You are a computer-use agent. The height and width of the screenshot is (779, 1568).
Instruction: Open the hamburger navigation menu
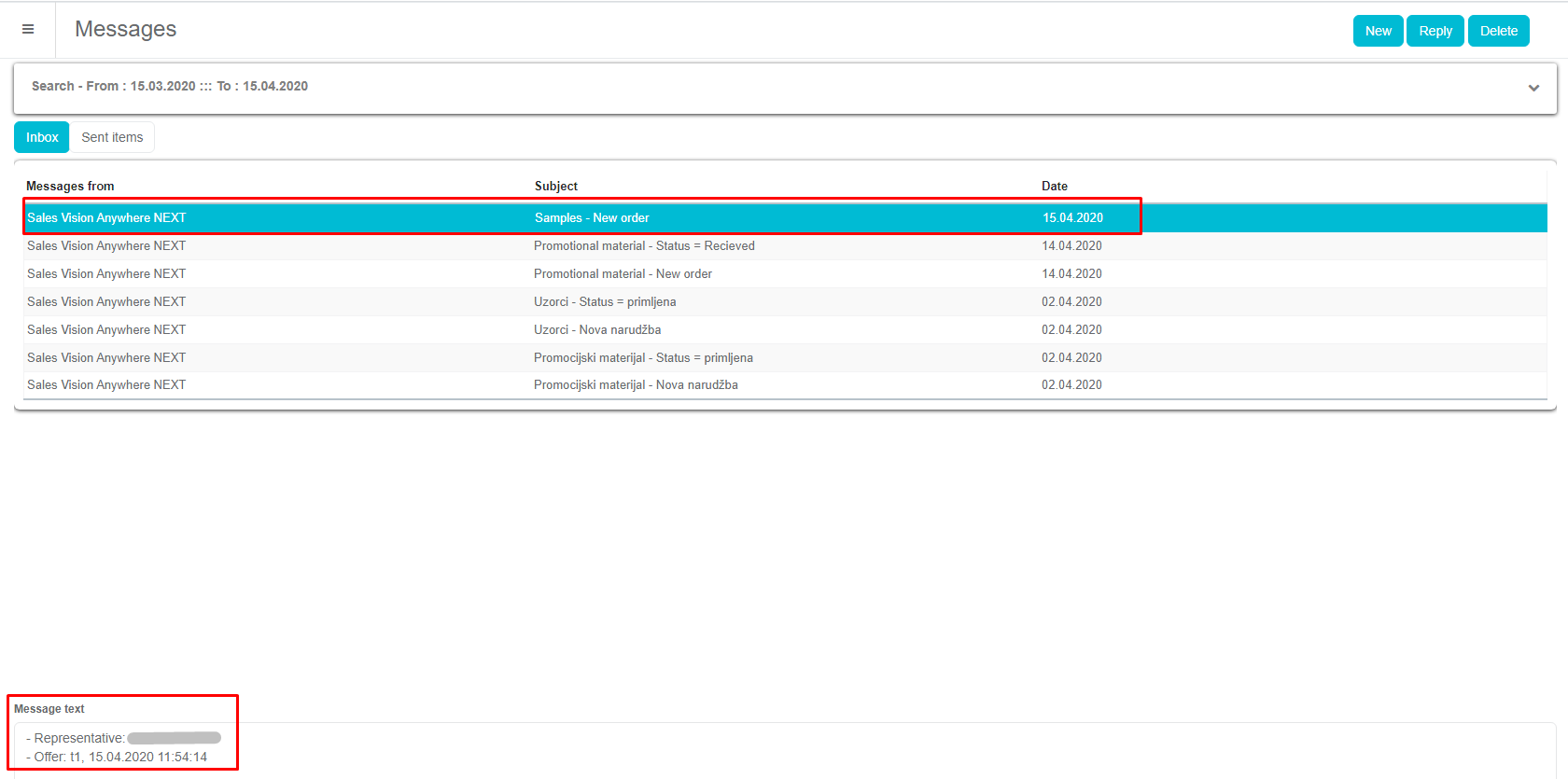(x=28, y=30)
